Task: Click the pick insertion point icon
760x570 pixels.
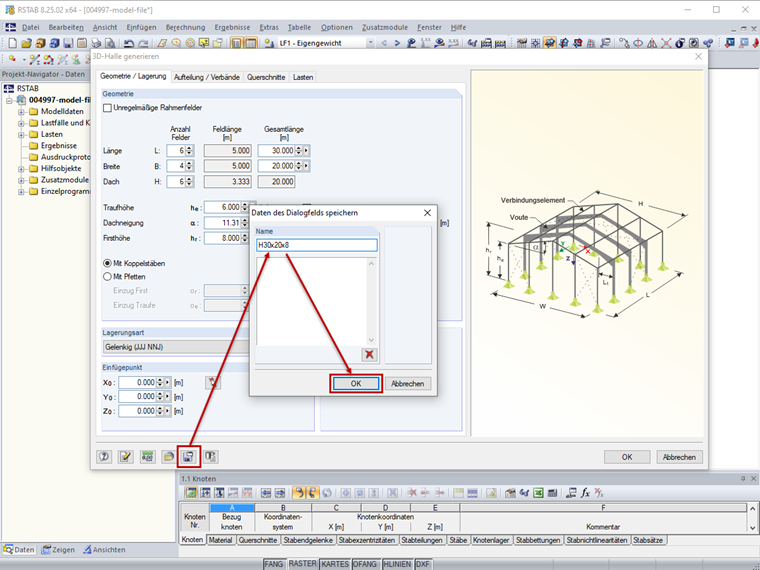Action: coord(213,382)
